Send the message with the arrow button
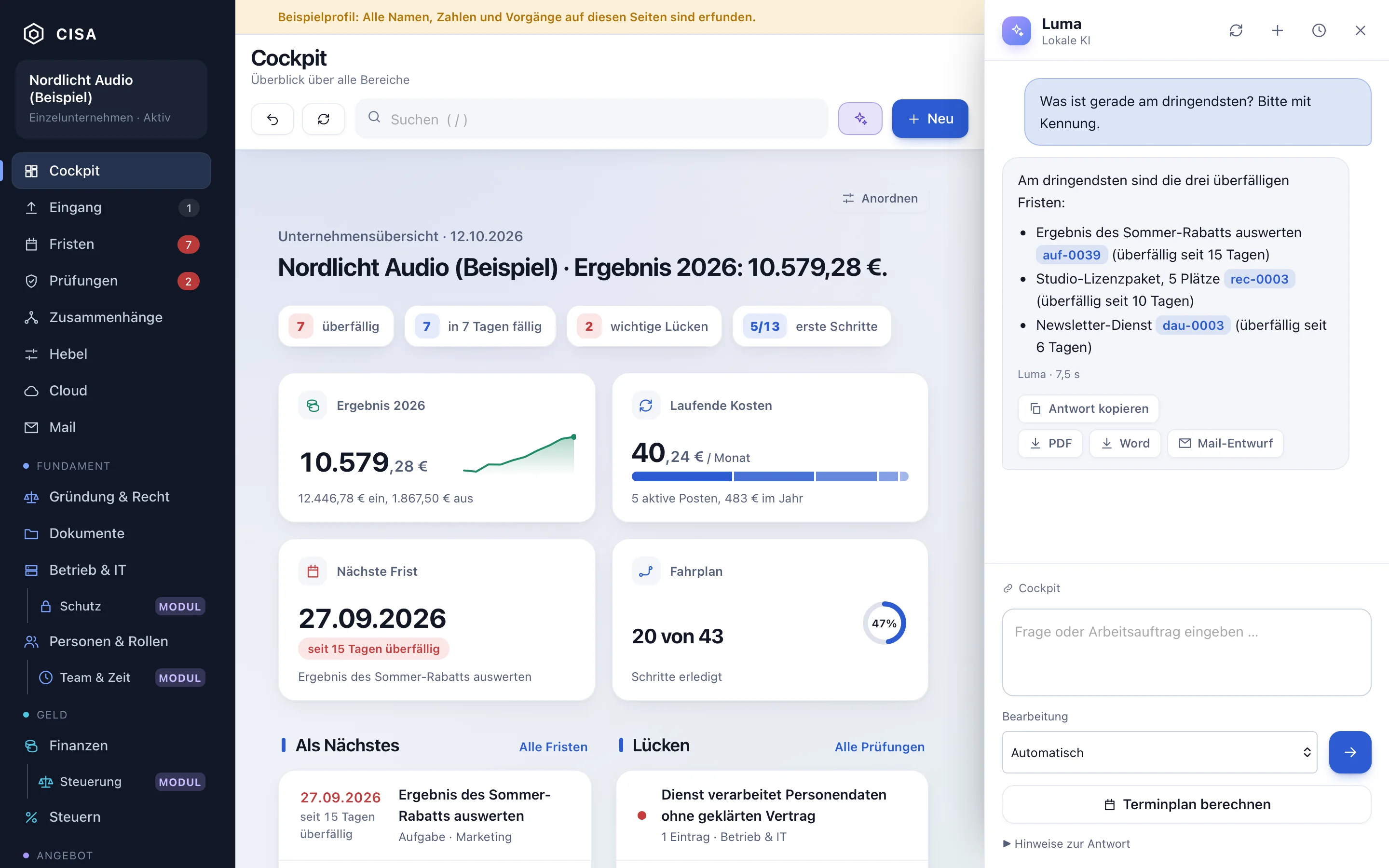Viewport: 1389px width, 868px height. [x=1350, y=752]
